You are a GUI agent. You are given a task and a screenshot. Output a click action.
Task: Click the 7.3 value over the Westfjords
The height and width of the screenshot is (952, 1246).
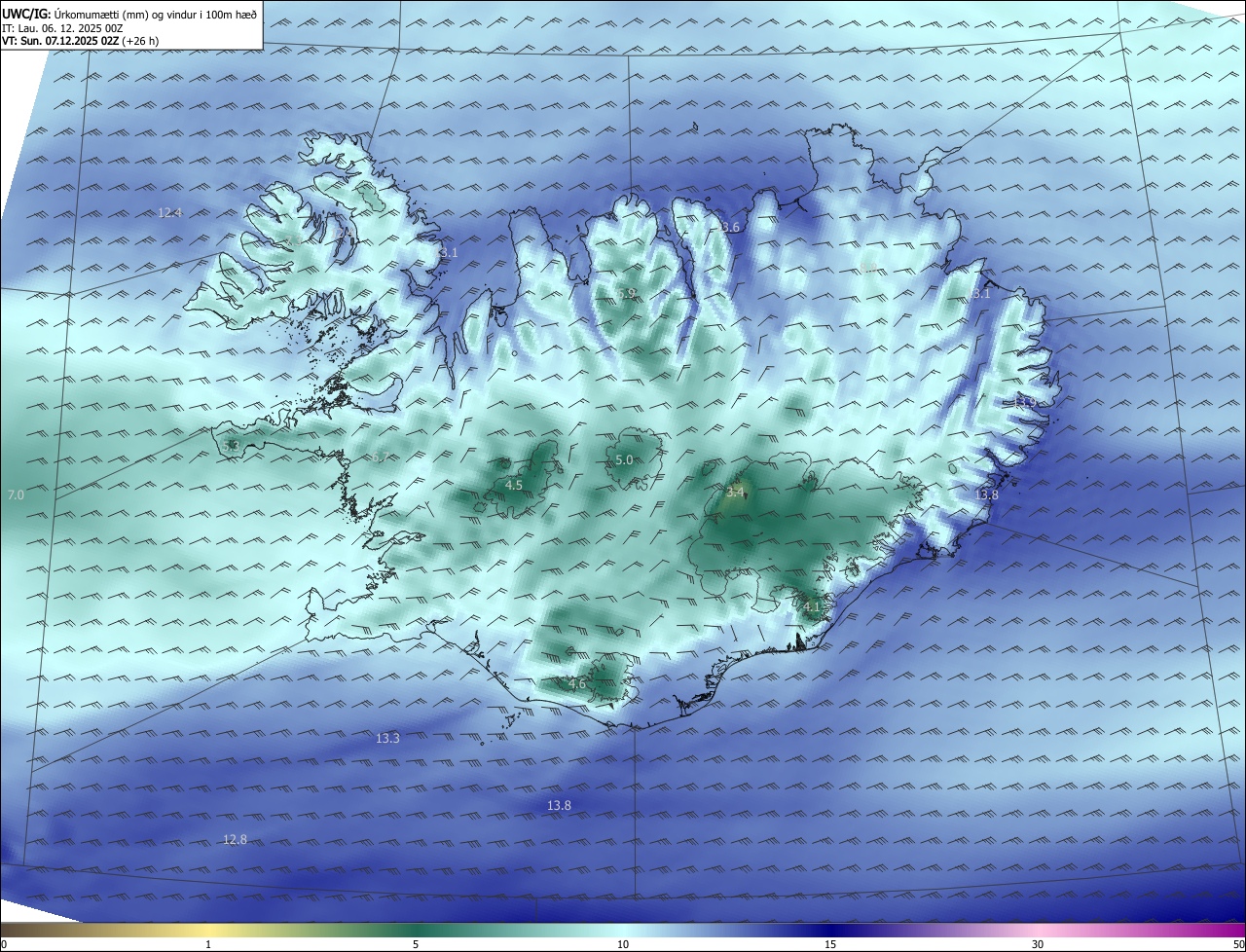tap(294, 239)
